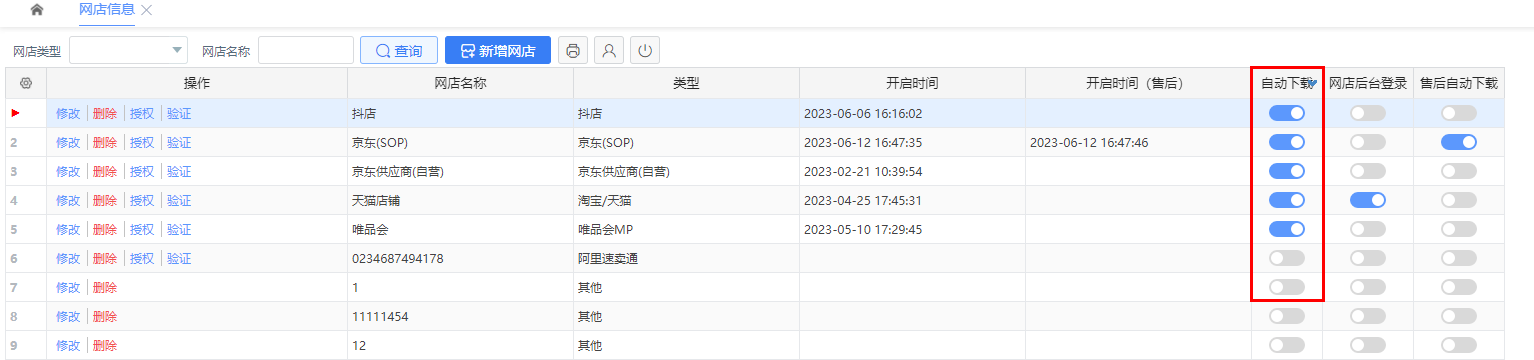The height and width of the screenshot is (360, 1534).
Task: Click the 网店名称 column header
Action: click(460, 84)
